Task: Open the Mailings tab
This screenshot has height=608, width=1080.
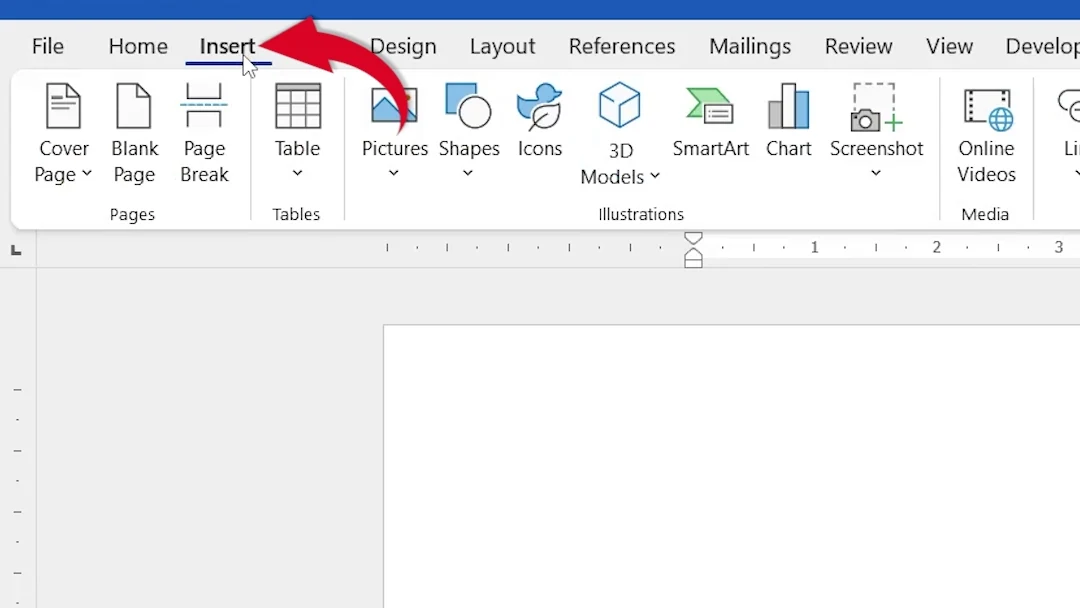Action: tap(749, 46)
